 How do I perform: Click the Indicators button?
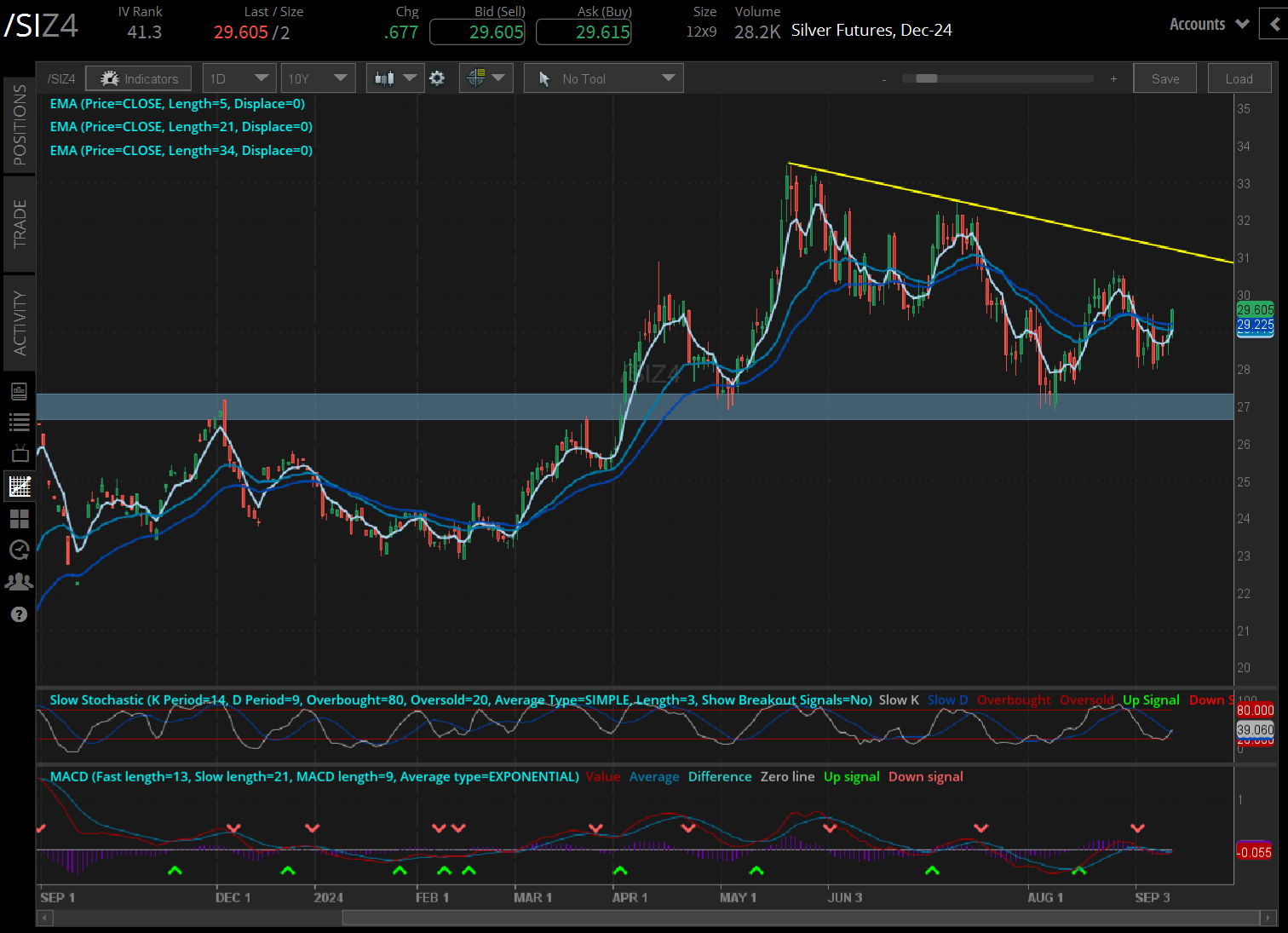click(x=139, y=78)
